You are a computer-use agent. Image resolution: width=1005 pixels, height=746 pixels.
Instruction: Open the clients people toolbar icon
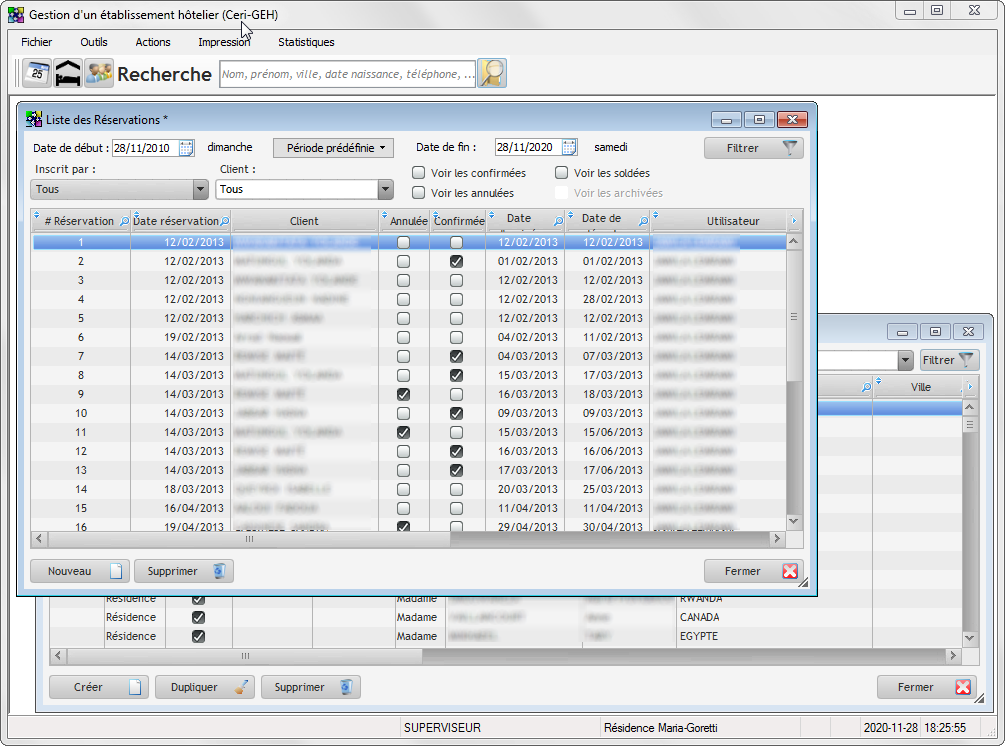point(98,73)
